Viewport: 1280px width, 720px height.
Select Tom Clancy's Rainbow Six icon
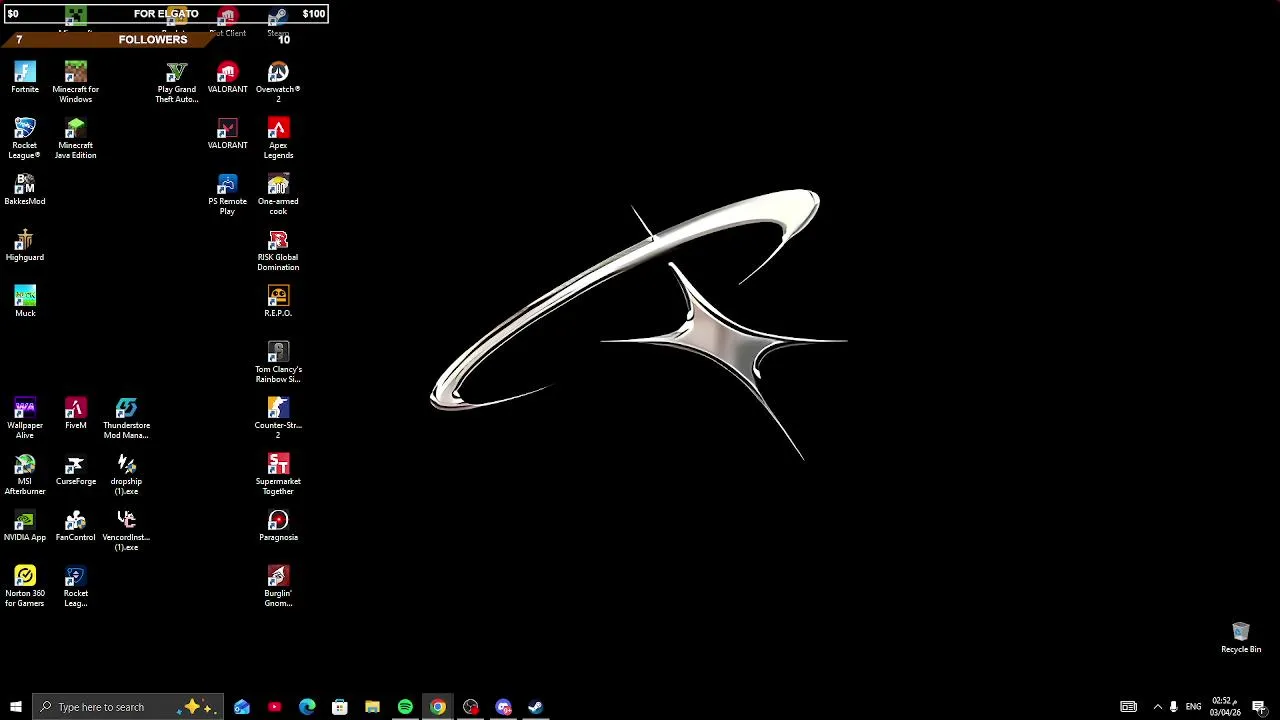click(x=278, y=363)
